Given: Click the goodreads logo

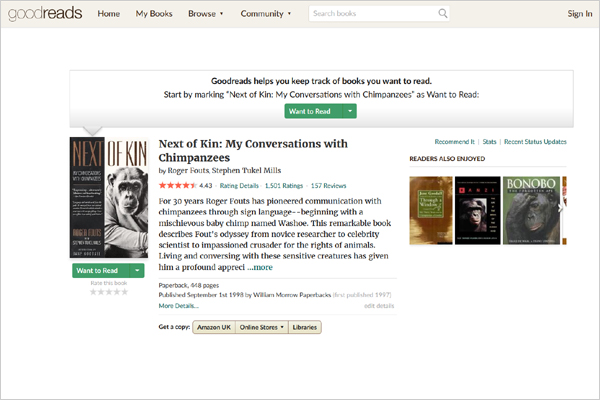Looking at the screenshot, I should 45,13.
